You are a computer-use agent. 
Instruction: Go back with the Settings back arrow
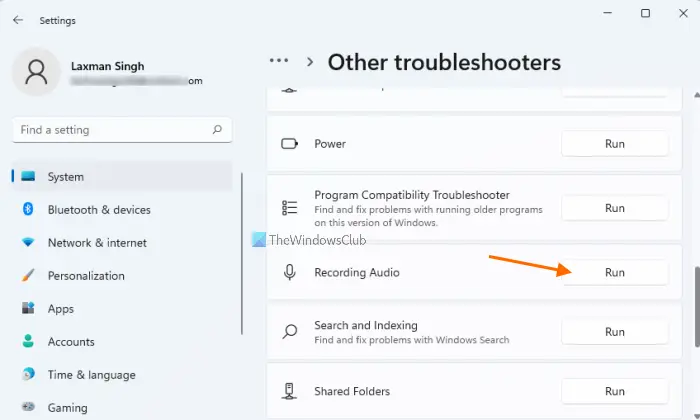coord(18,20)
